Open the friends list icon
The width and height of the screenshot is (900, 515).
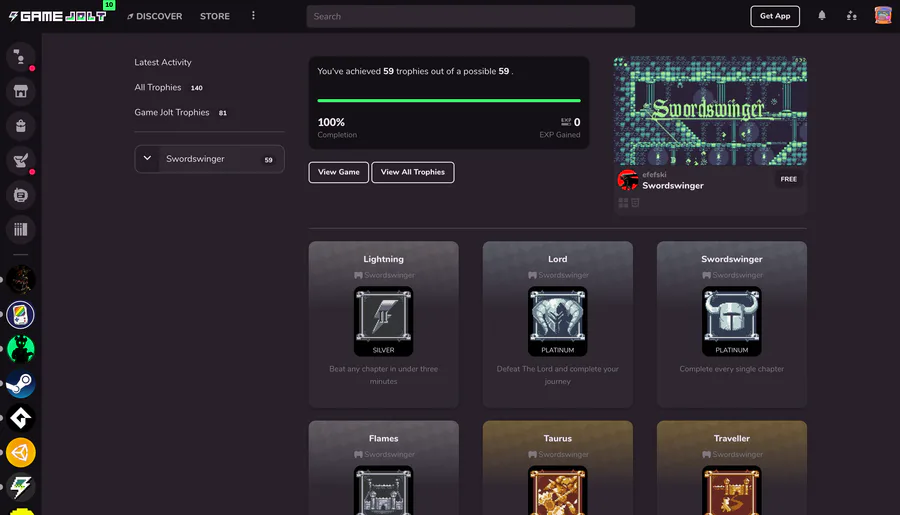click(851, 16)
